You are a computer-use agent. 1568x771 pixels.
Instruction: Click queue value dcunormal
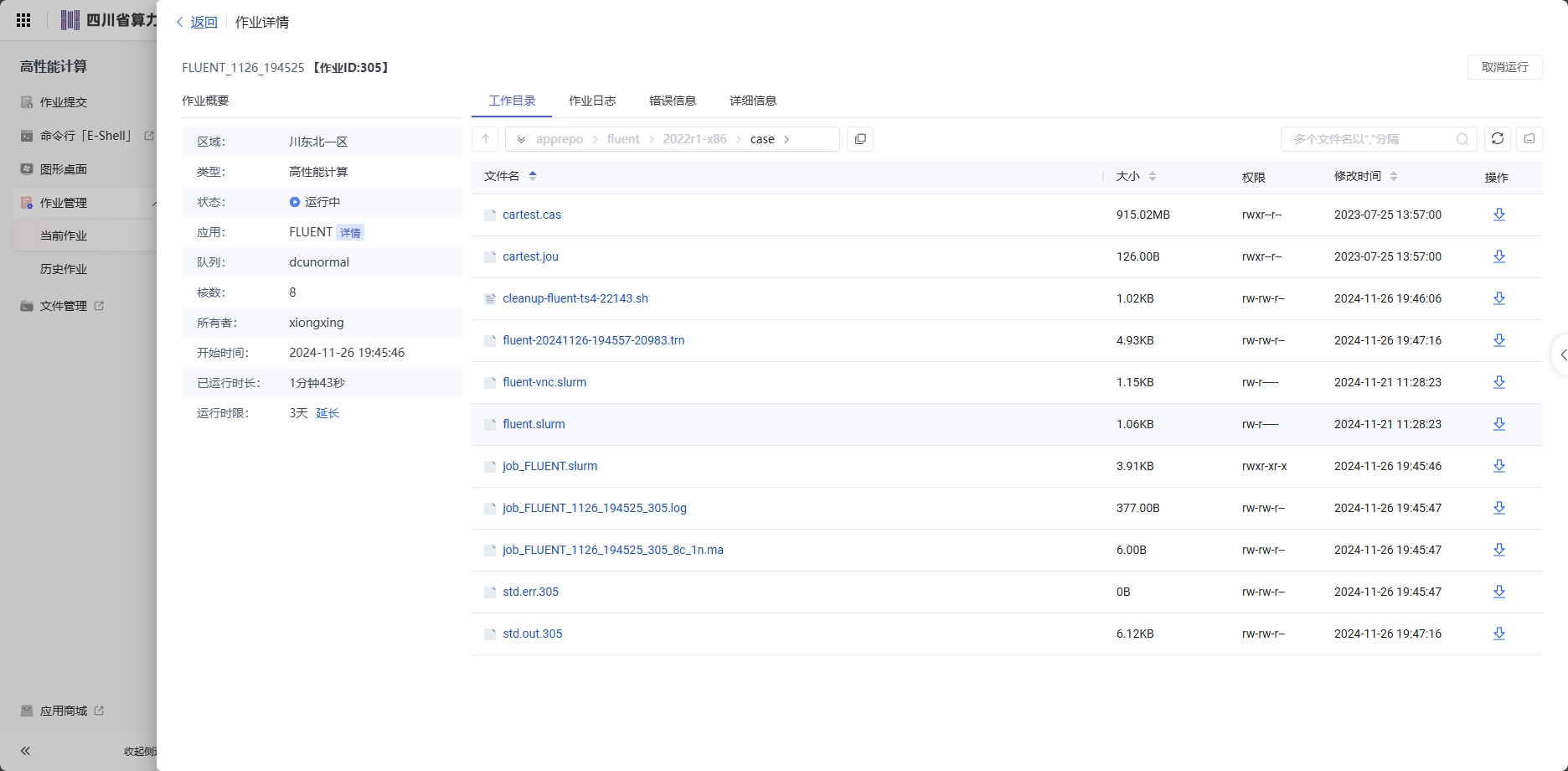point(319,262)
